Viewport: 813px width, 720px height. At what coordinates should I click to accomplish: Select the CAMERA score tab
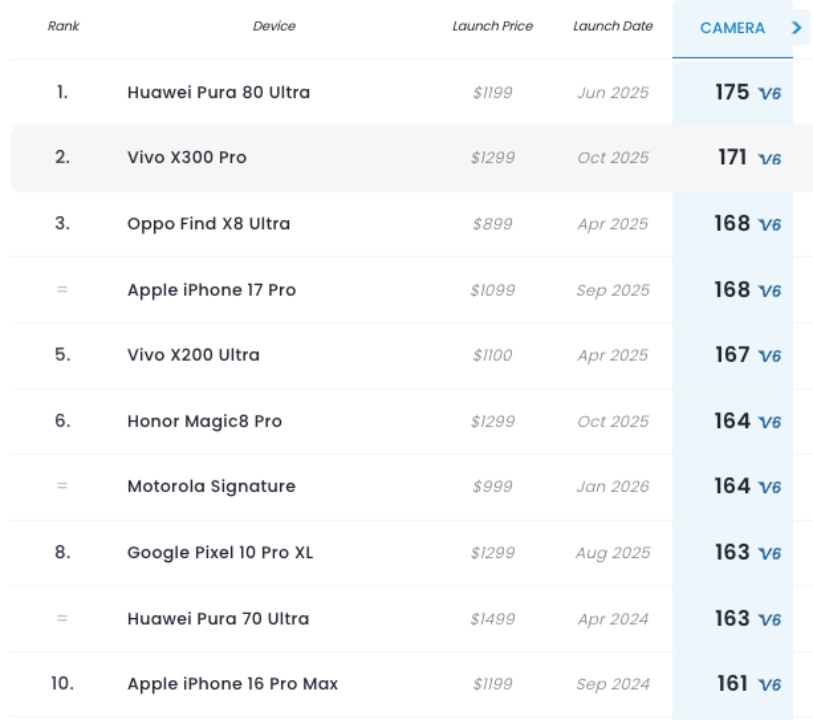point(732,28)
